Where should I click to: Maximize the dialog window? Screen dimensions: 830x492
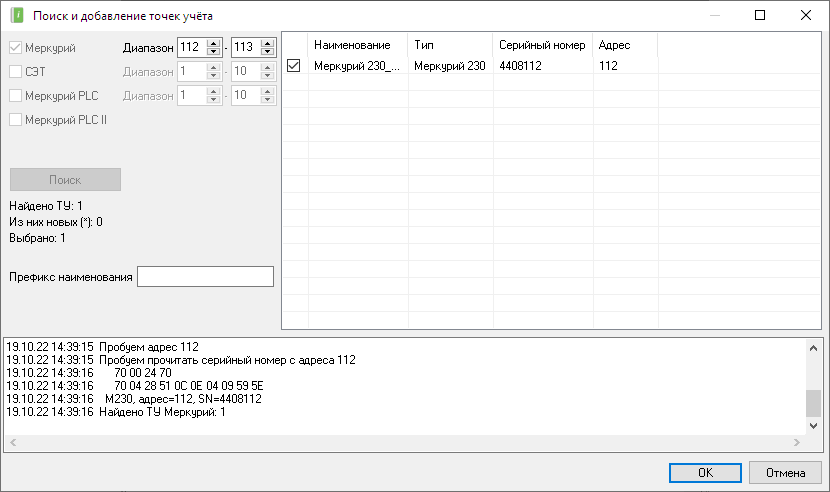pyautogui.click(x=760, y=15)
